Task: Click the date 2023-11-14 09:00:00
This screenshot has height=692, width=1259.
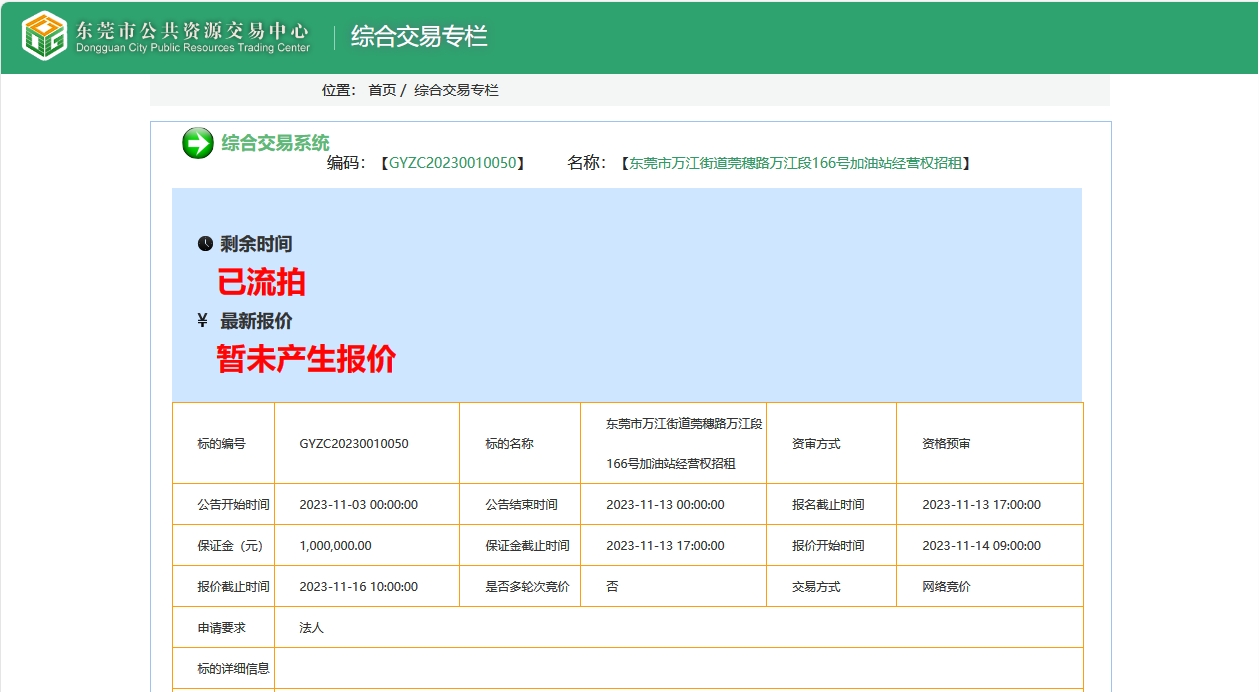Action: 981,546
